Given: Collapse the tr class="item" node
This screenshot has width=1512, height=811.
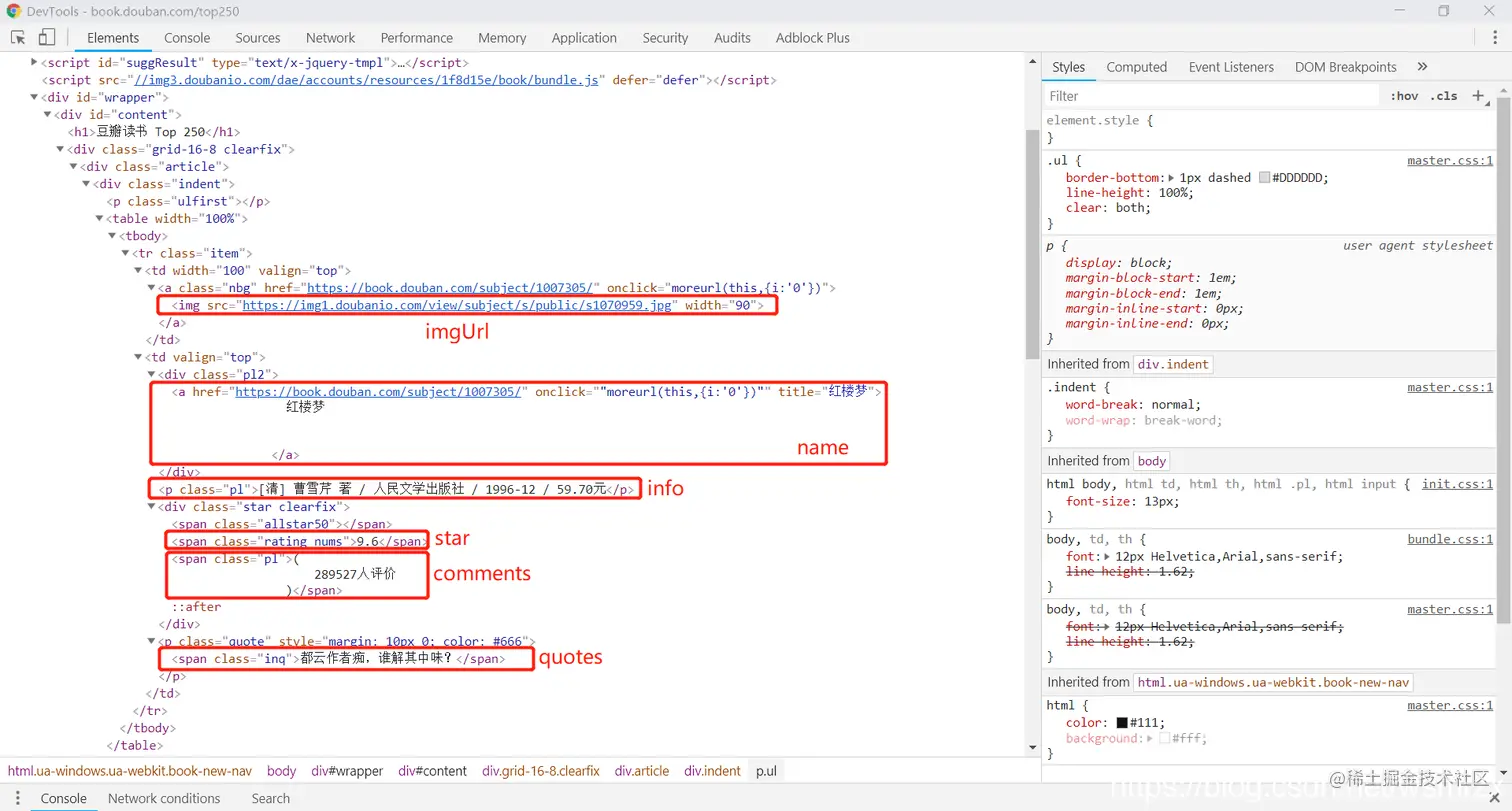Looking at the screenshot, I should (x=125, y=254).
